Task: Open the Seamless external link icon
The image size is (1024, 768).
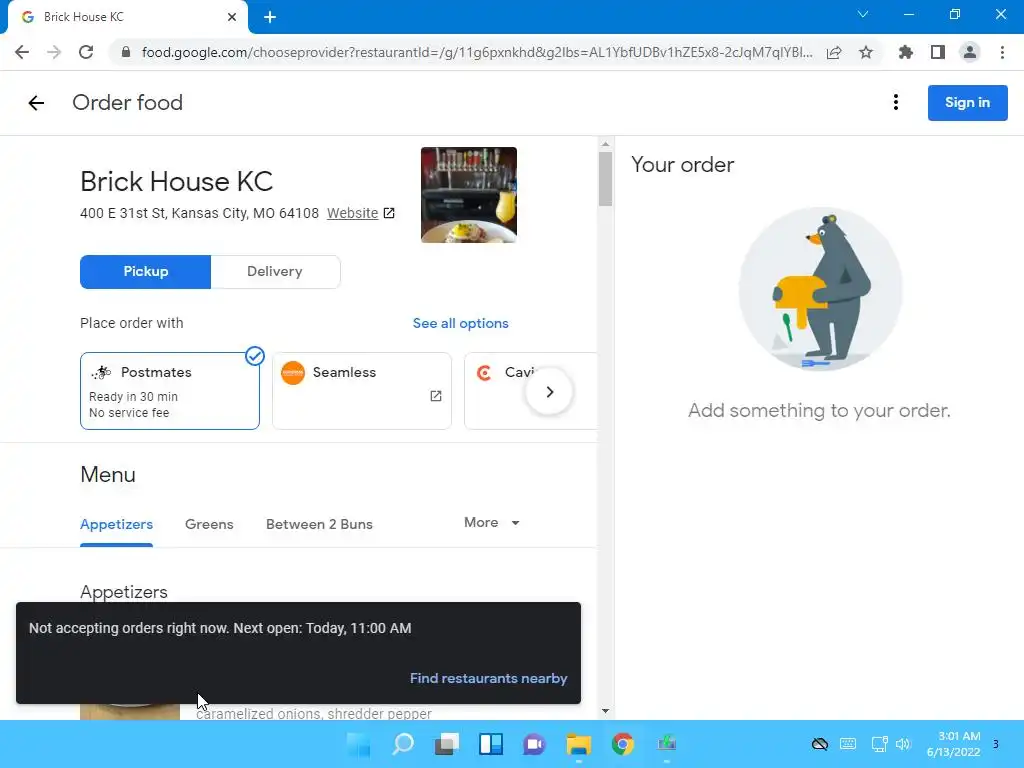Action: (x=436, y=396)
